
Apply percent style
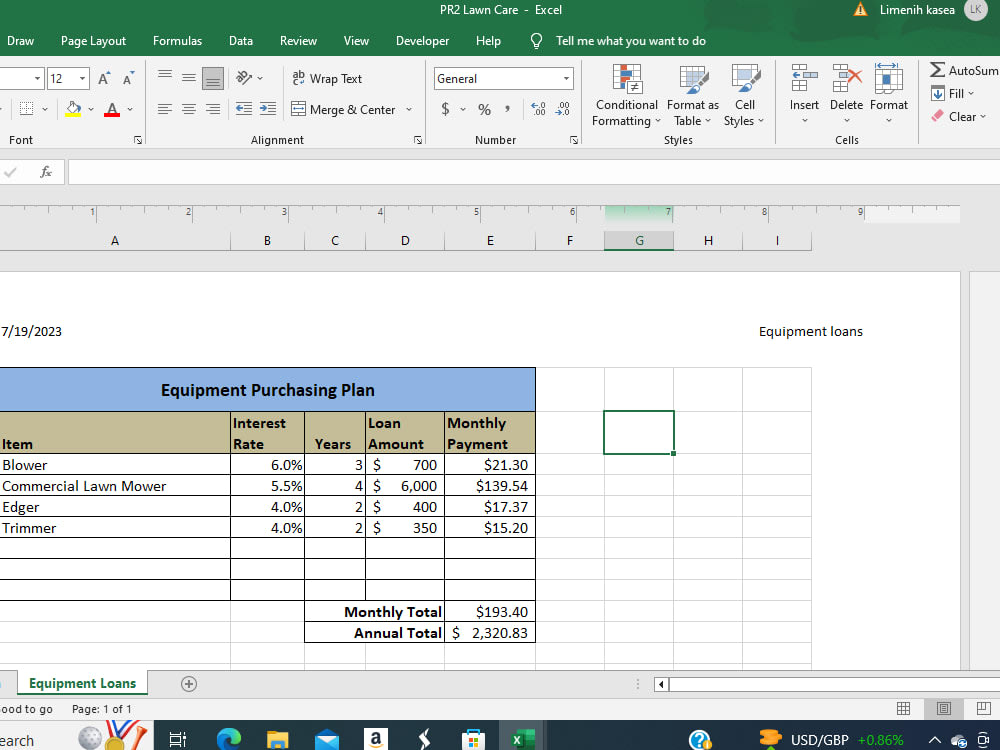click(x=485, y=110)
